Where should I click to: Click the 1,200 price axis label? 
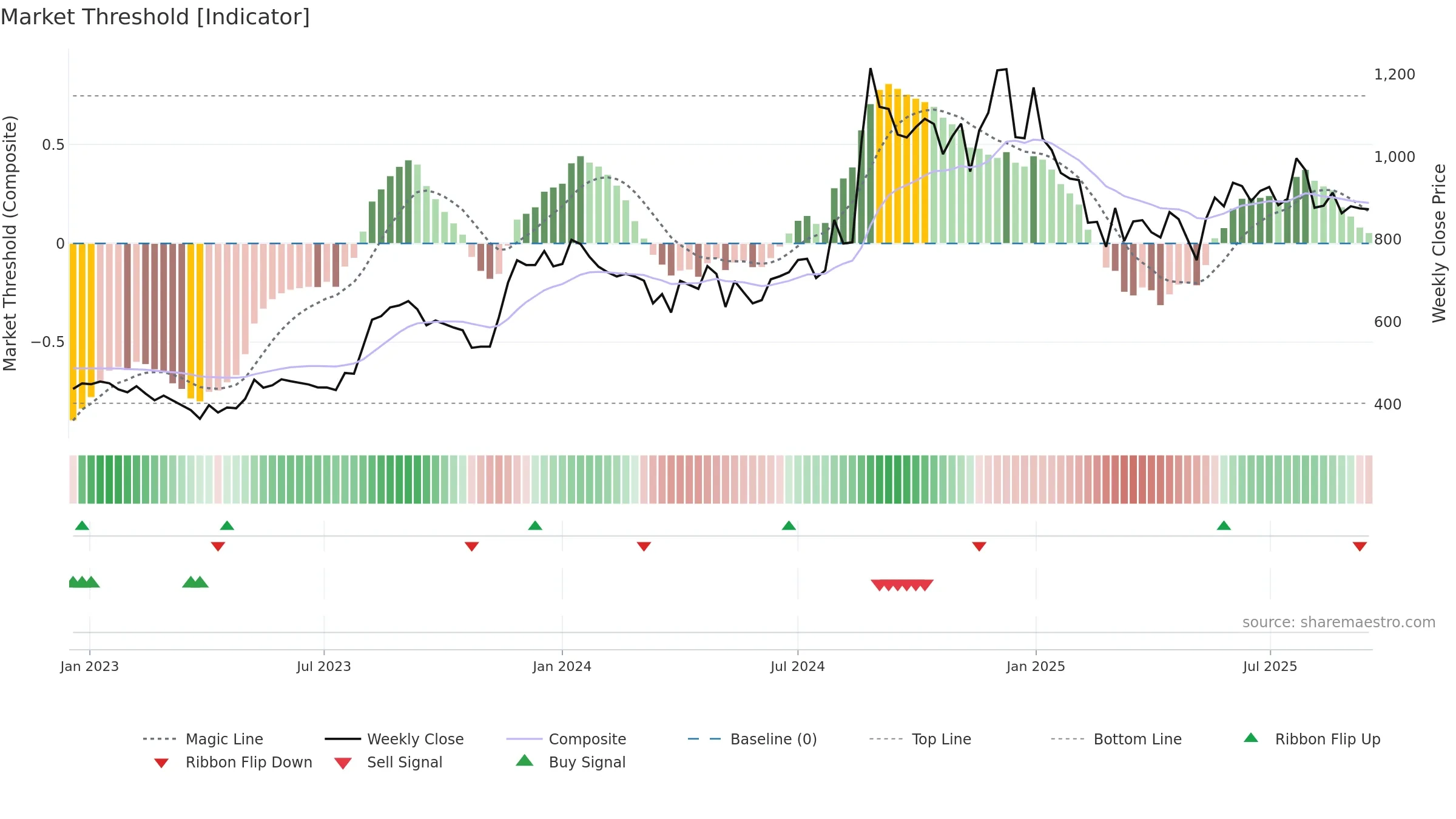(1395, 75)
